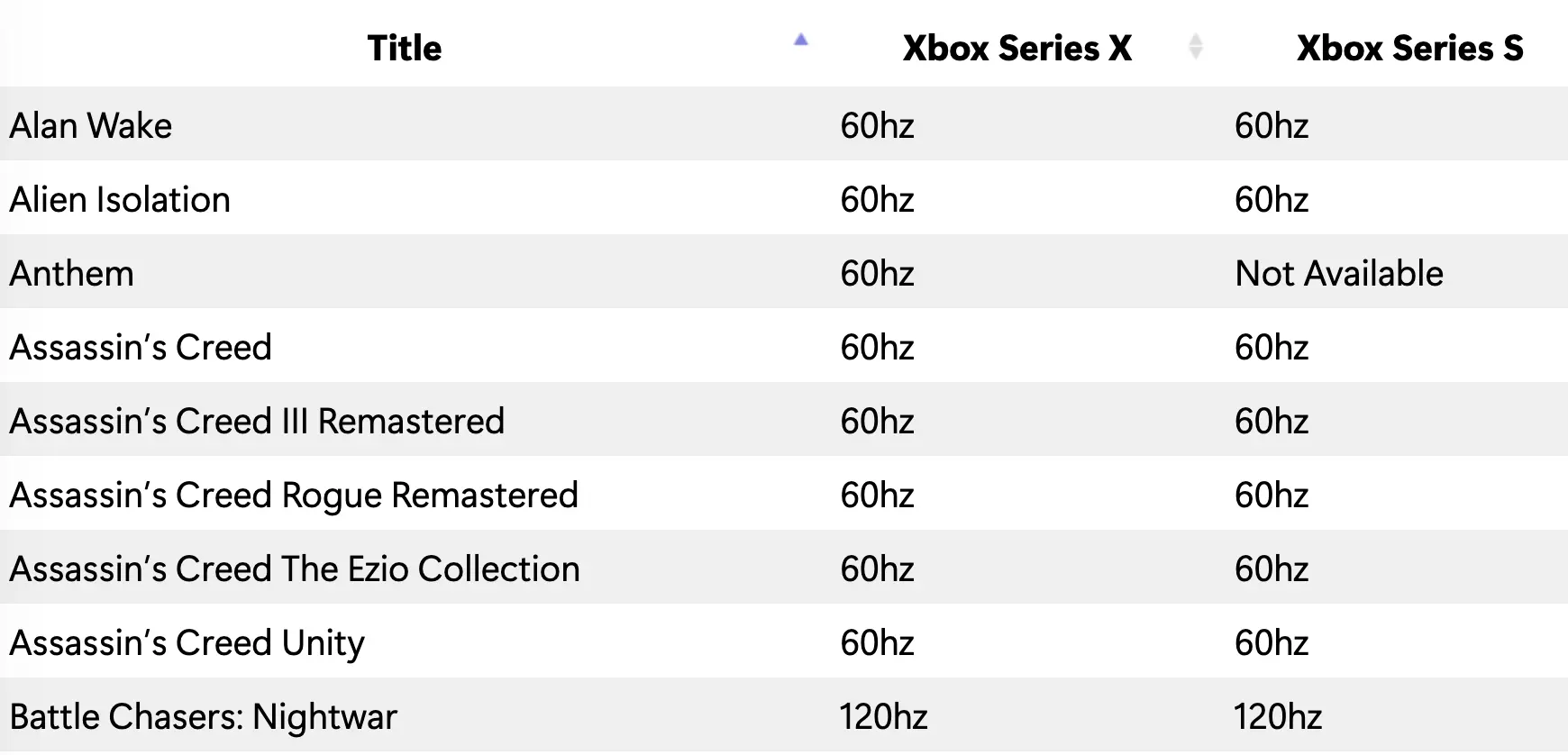Sort by the Xbox Series X header
Screen dimensions: 1568x755
1016,49
